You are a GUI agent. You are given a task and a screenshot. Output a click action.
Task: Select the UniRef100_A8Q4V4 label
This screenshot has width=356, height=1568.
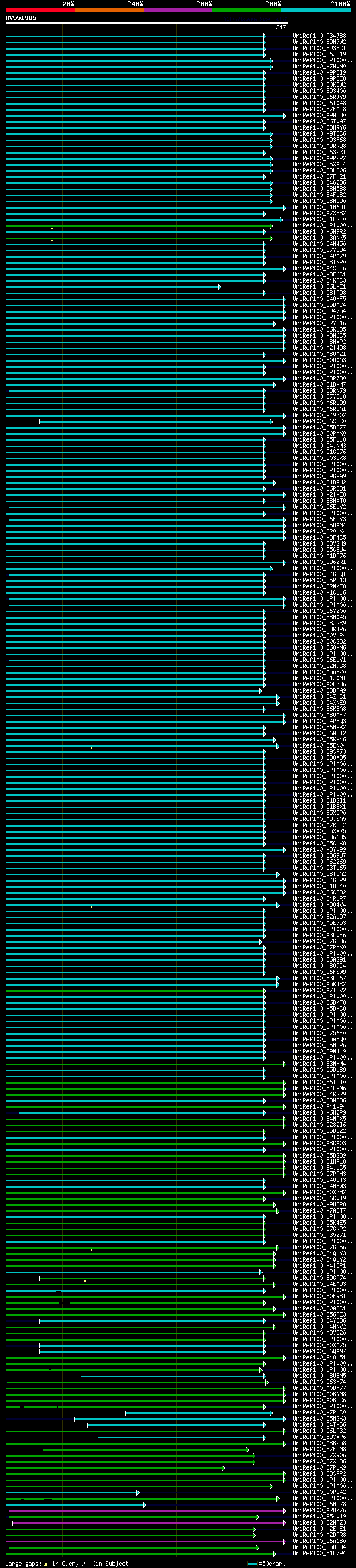[319, 904]
